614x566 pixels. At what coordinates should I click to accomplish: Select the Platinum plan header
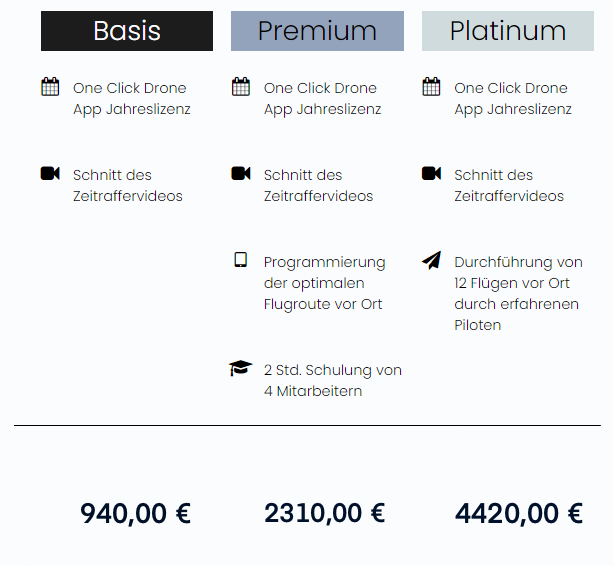click(508, 31)
